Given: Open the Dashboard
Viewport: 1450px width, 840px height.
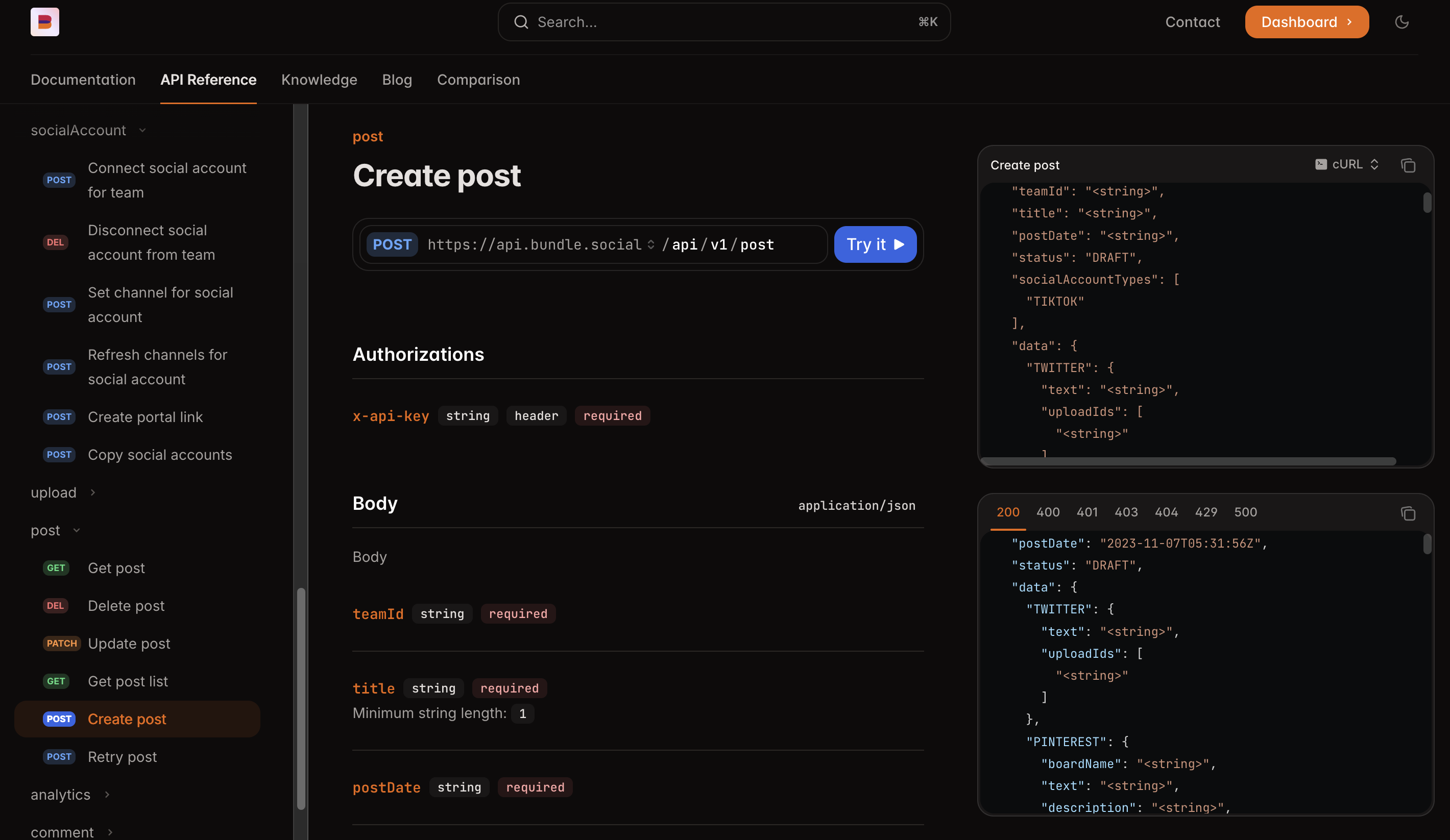Looking at the screenshot, I should [1306, 22].
